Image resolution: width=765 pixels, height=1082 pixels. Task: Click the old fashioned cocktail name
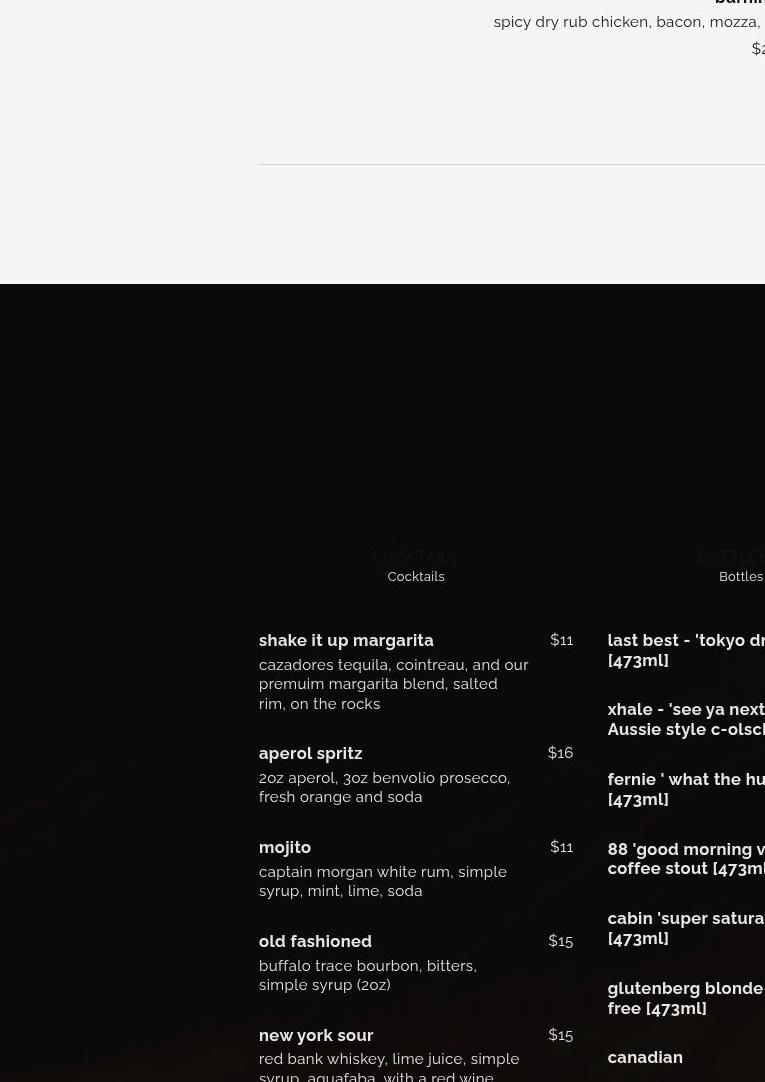click(x=315, y=941)
